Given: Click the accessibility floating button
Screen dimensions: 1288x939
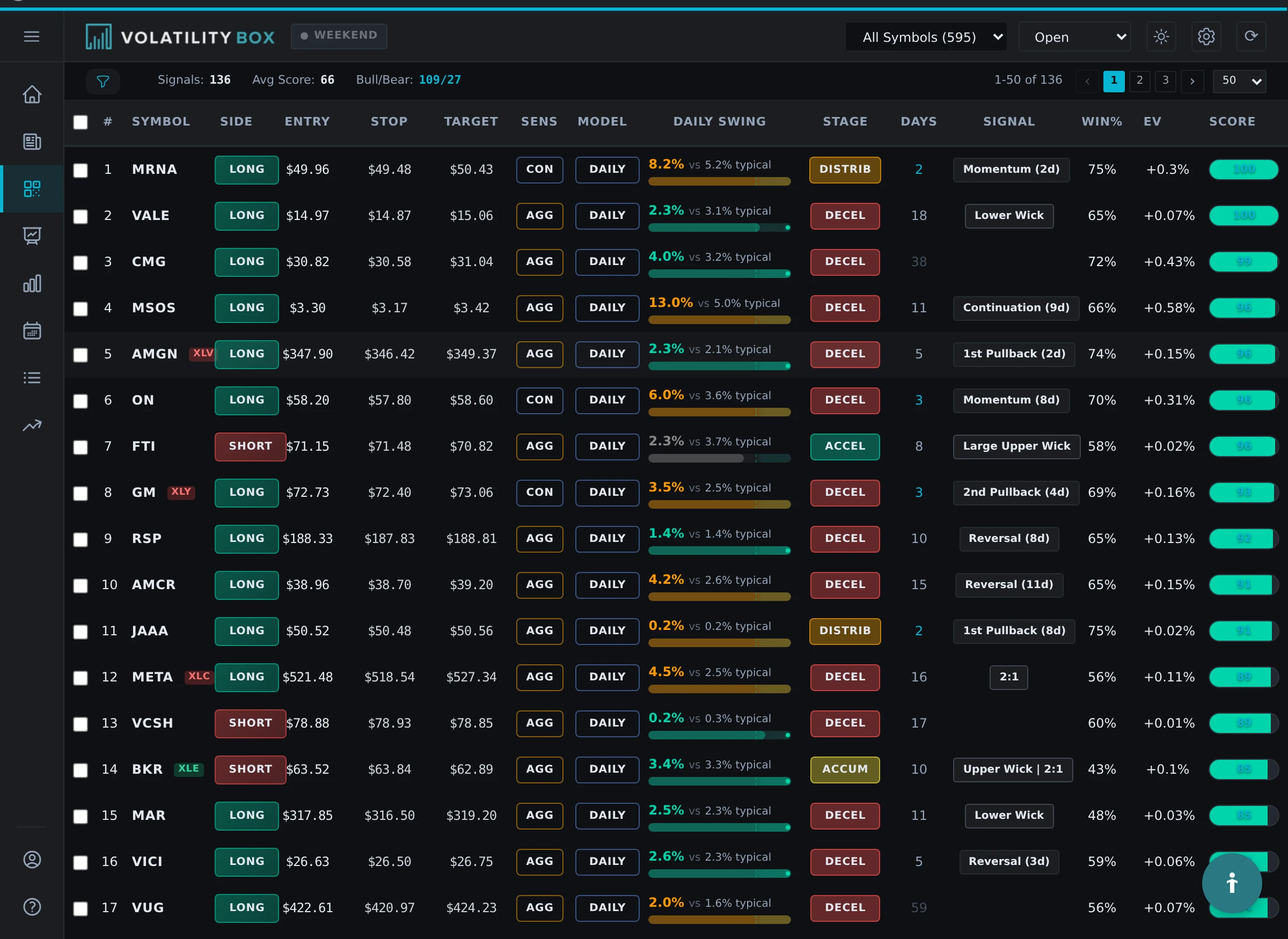Looking at the screenshot, I should tap(1232, 883).
